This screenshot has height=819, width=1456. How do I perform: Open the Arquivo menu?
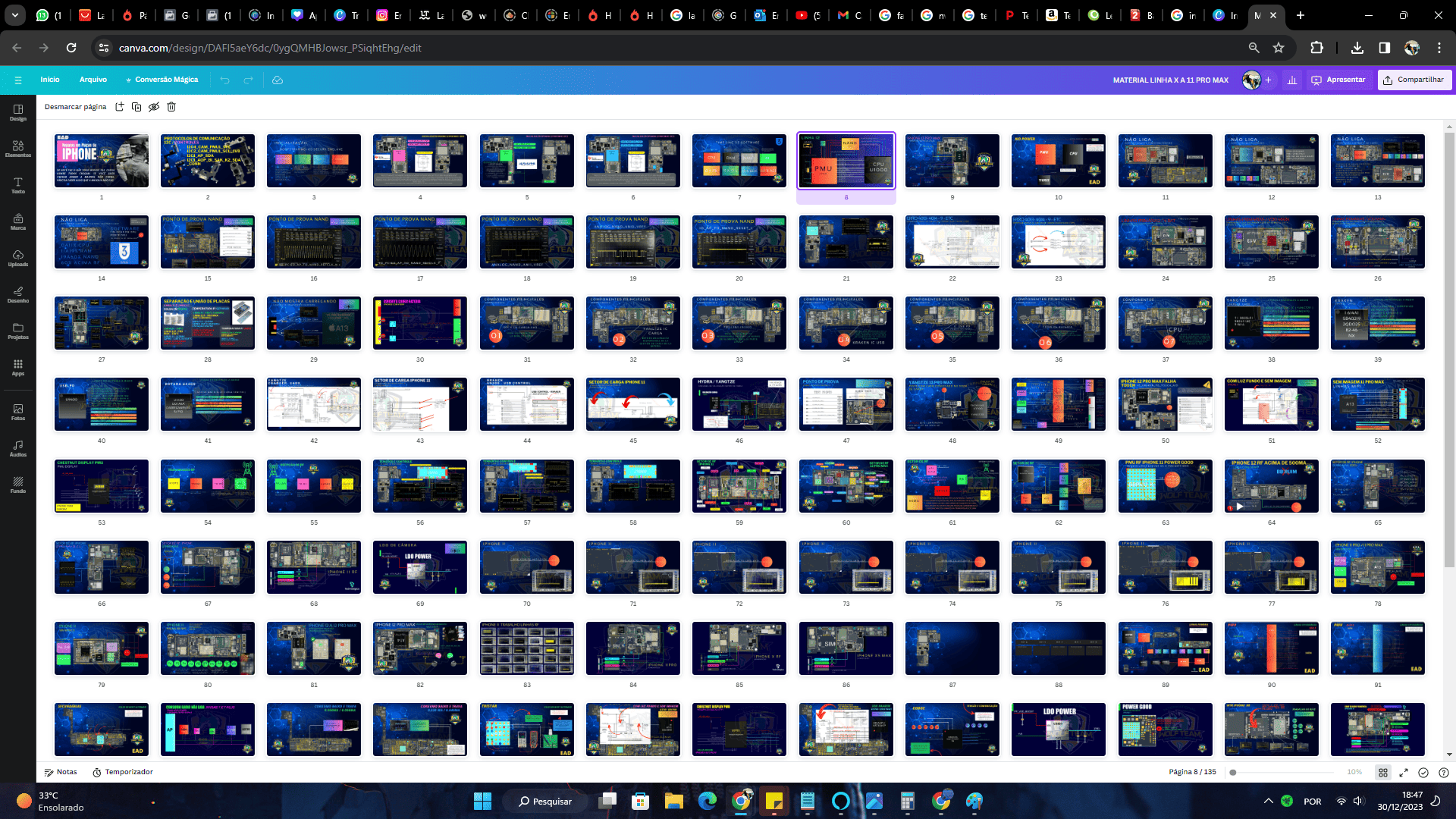point(93,80)
